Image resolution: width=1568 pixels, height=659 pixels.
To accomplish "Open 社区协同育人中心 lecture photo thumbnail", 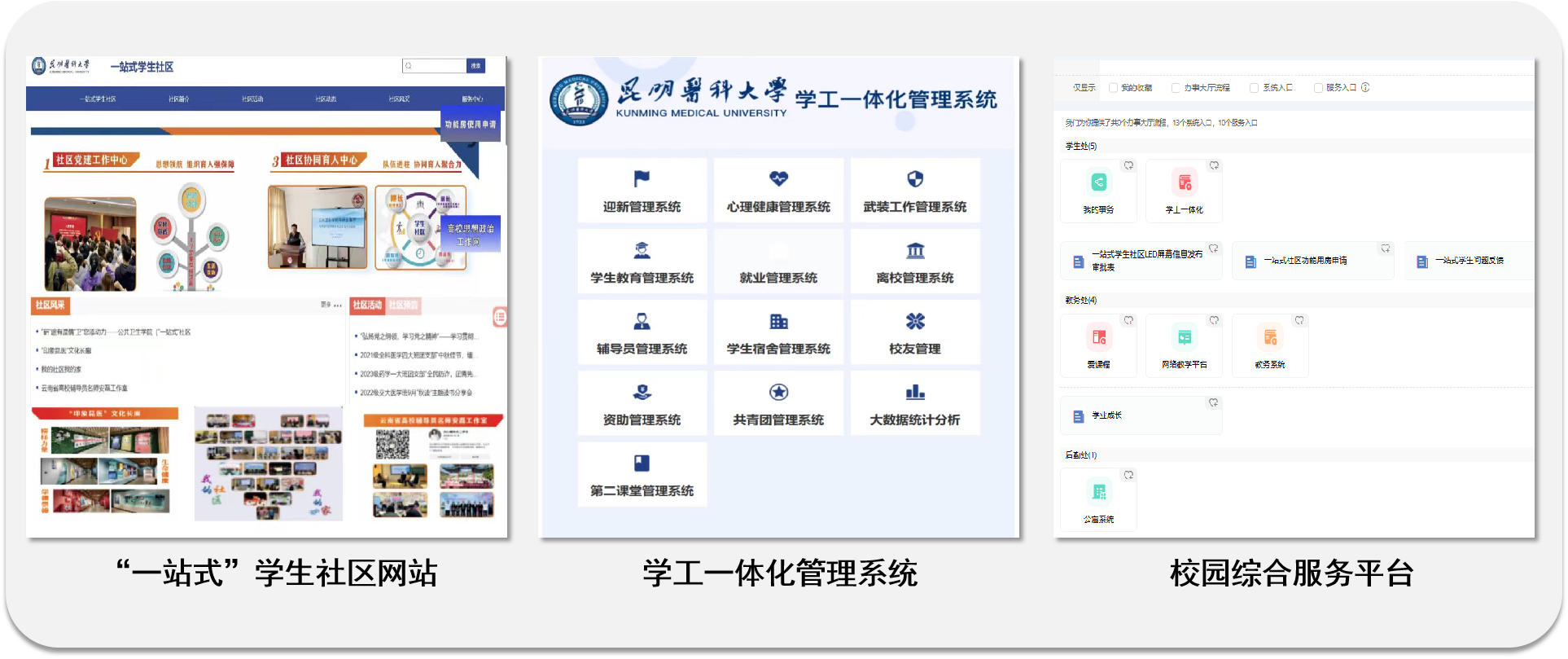I will [x=318, y=227].
